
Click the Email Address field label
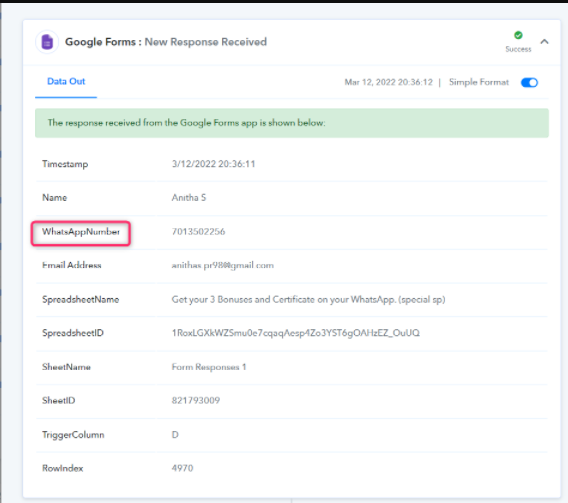72,265
